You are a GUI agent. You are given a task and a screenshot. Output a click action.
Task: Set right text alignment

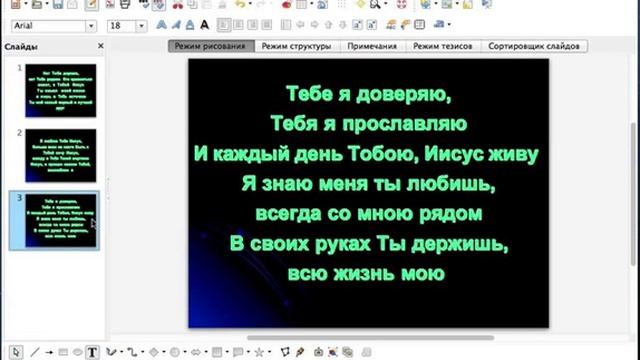[252, 25]
